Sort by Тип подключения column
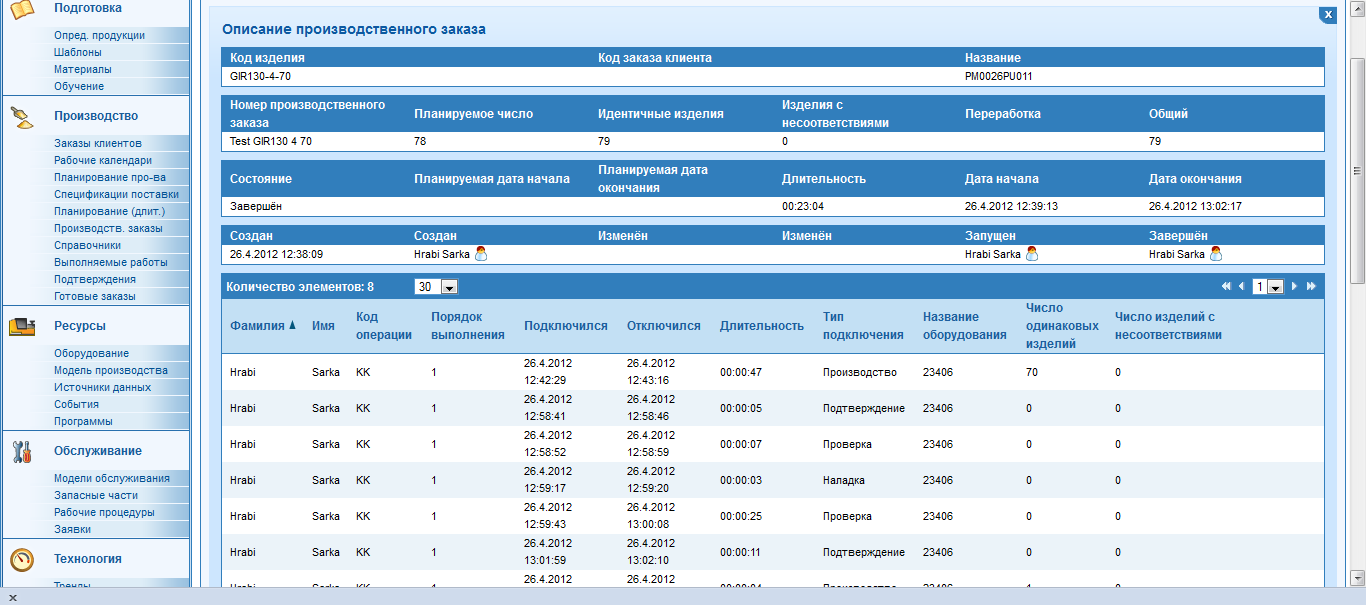This screenshot has height=605, width=1366. 863,325
